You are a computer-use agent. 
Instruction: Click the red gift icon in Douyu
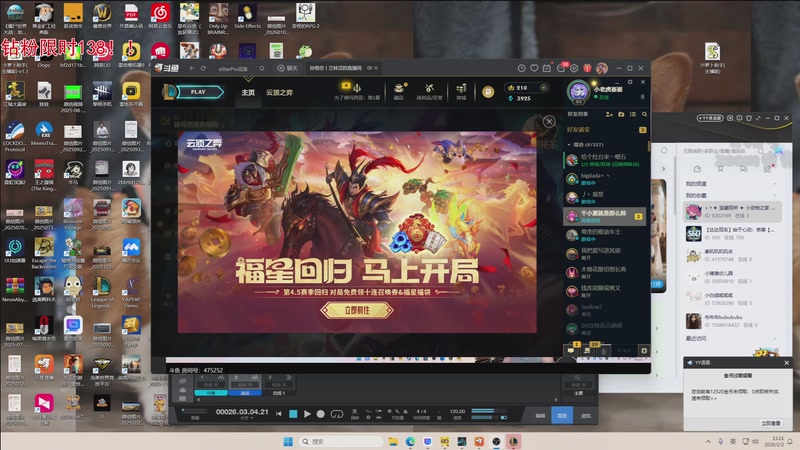[x=587, y=68]
